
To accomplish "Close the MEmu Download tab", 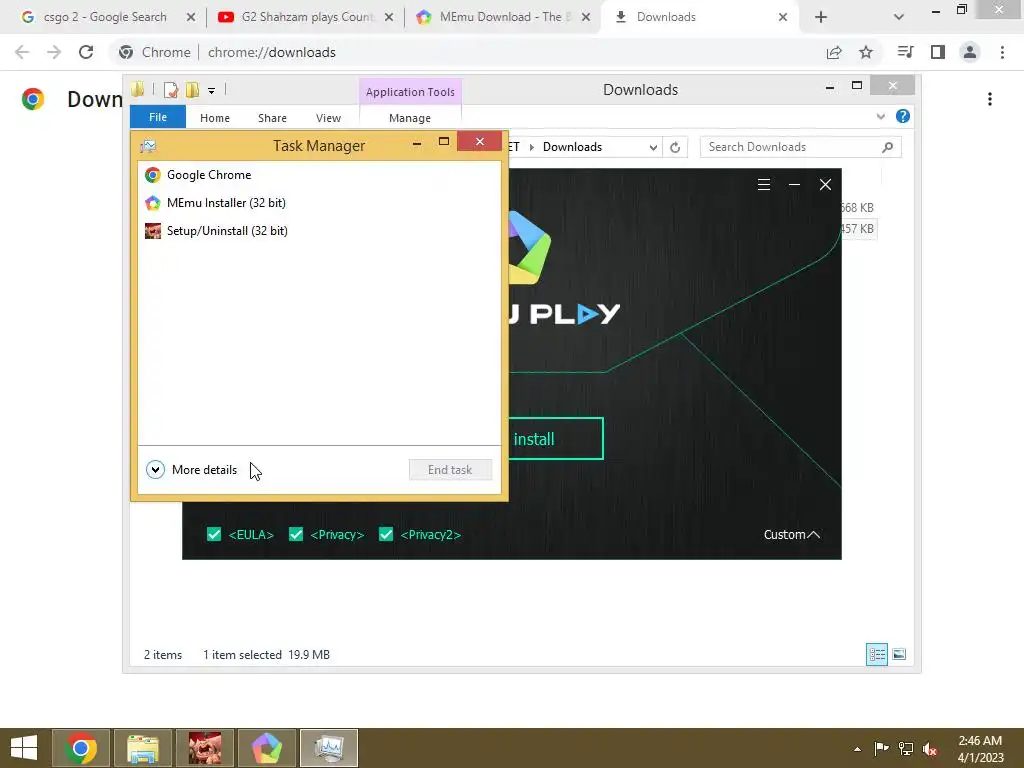I will click(x=586, y=18).
